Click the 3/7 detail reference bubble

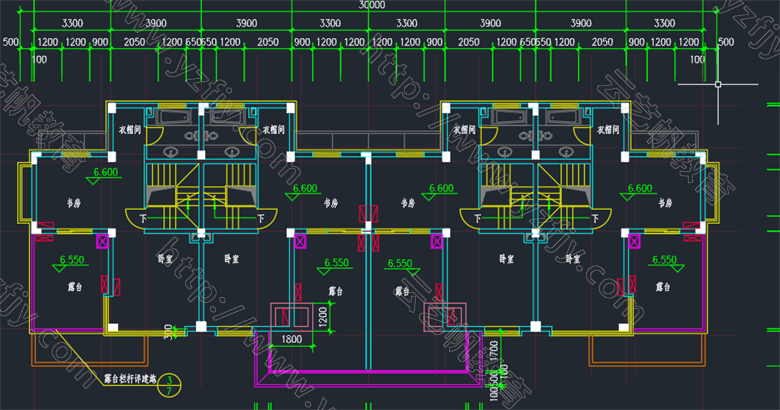(x=169, y=386)
